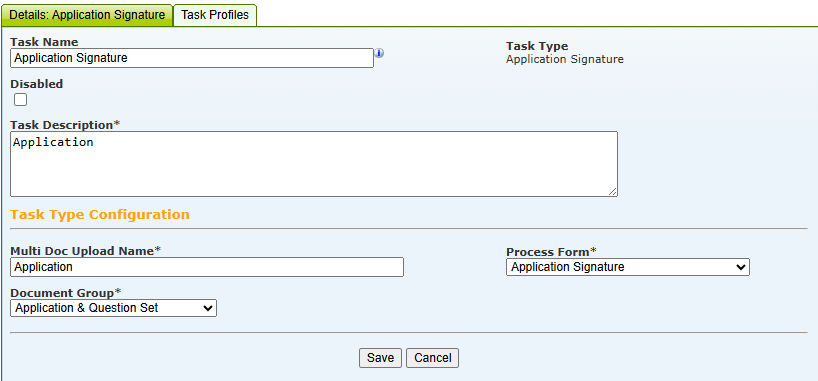Click the Document Group dropdown arrow

[207, 308]
